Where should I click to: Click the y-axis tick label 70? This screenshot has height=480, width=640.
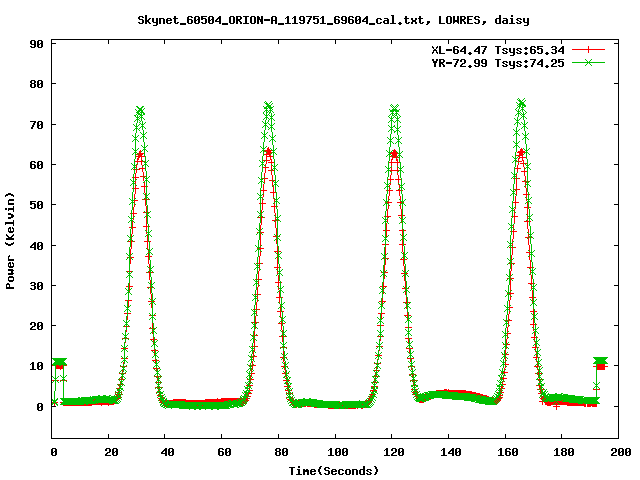click(36, 125)
